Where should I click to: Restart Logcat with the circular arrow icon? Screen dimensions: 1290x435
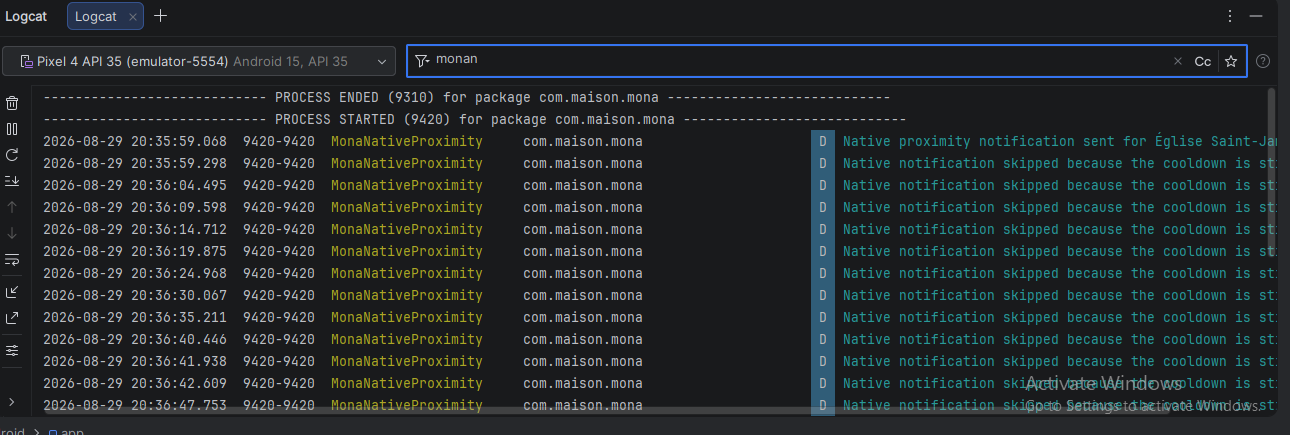12,155
